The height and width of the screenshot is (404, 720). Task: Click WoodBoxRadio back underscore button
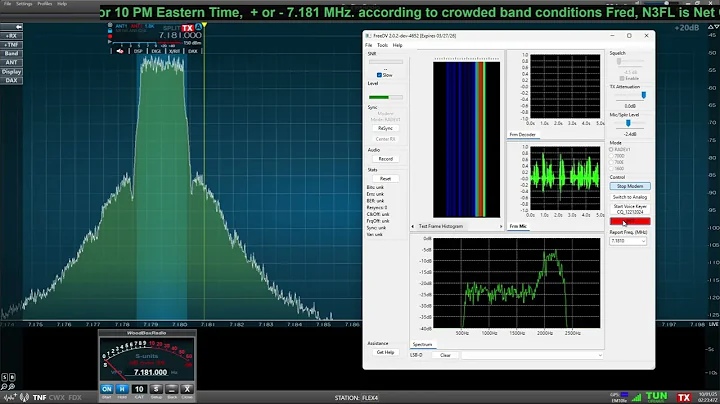pos(172,389)
